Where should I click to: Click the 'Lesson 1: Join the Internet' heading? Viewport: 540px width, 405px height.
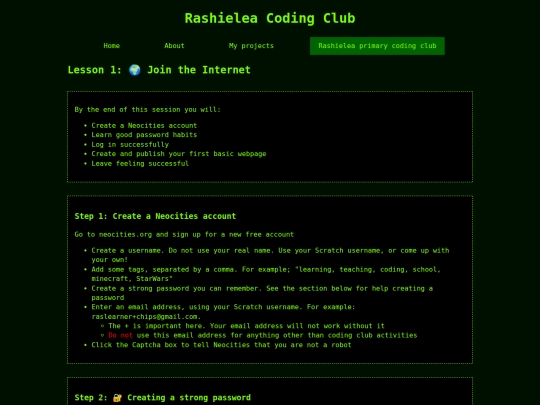(x=159, y=70)
